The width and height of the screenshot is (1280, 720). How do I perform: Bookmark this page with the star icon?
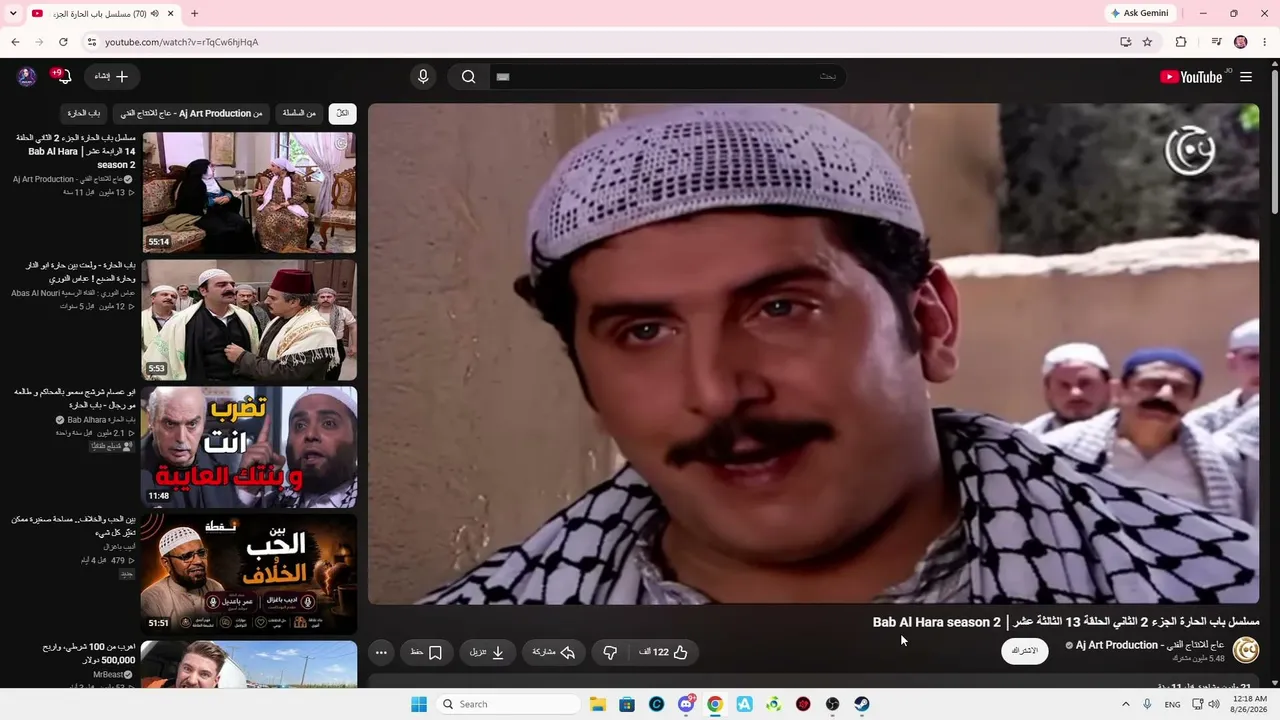[1147, 42]
